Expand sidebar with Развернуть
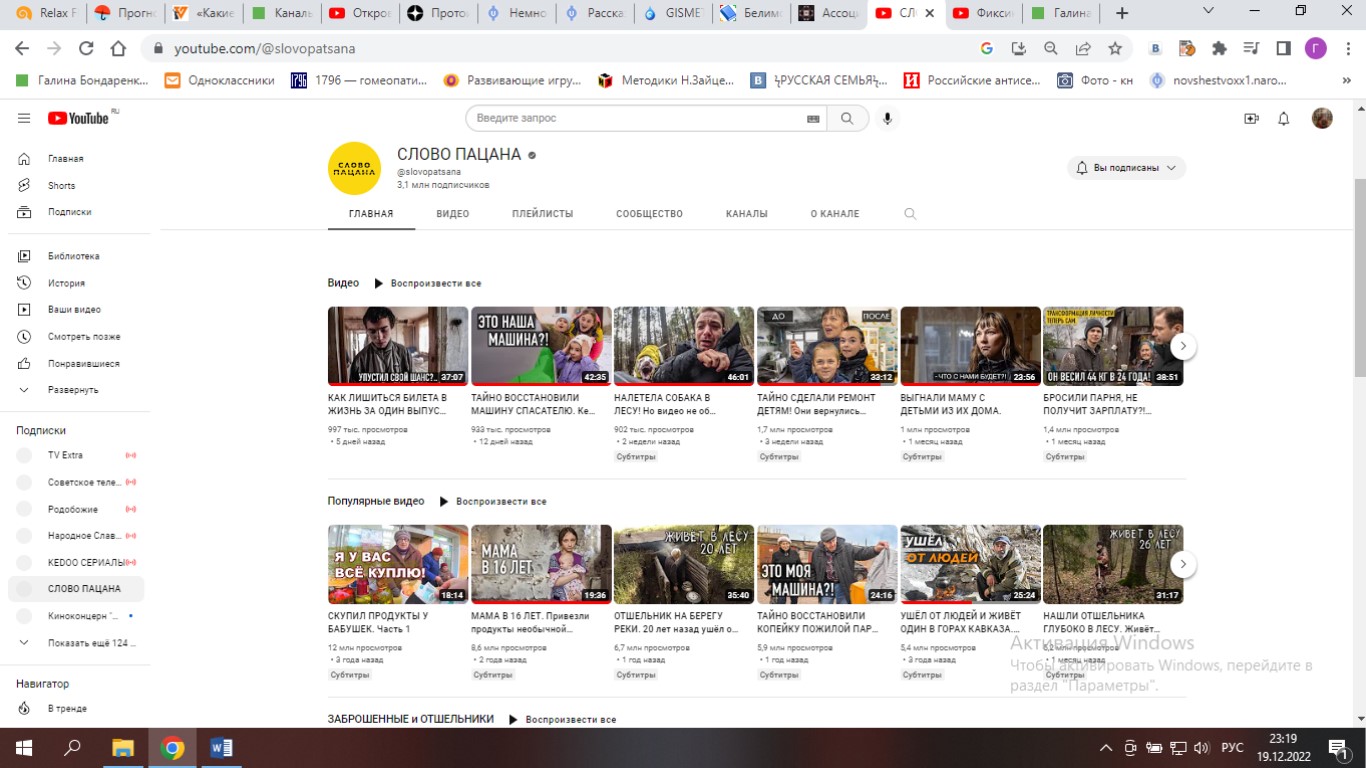This screenshot has height=768, width=1366. (x=75, y=390)
